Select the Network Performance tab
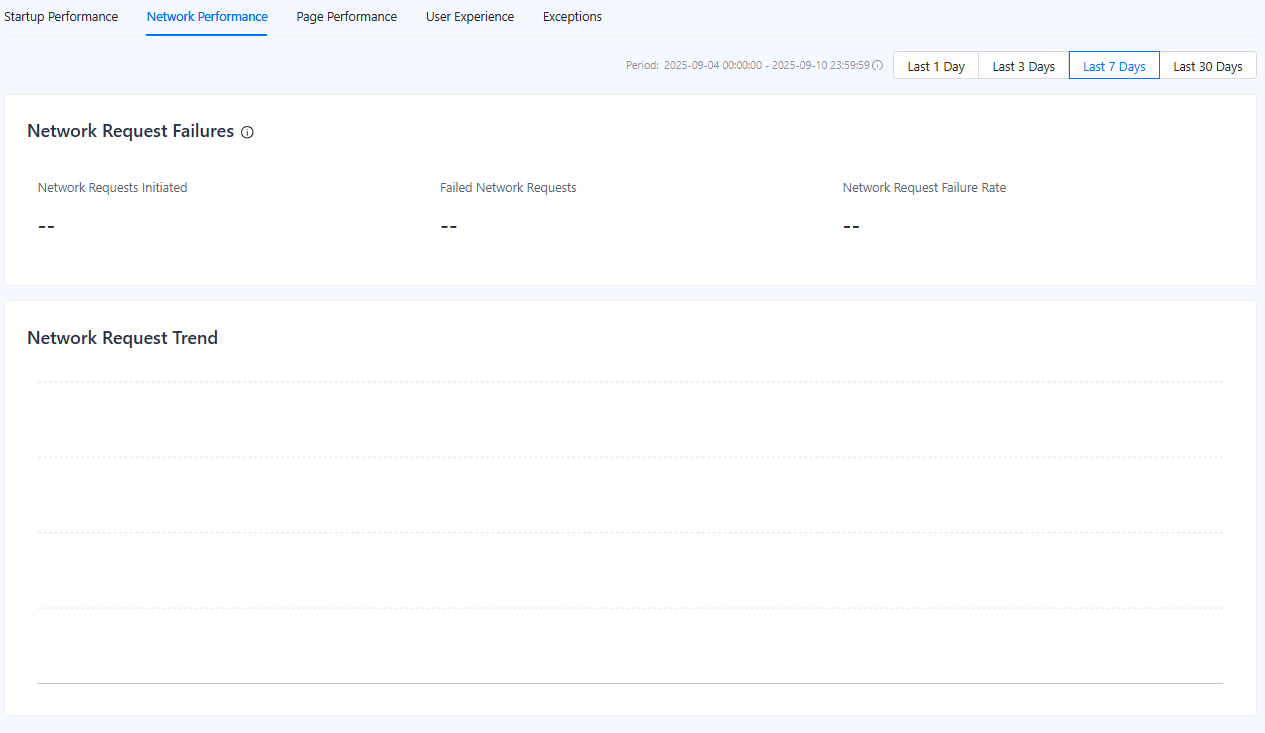This screenshot has height=733, width=1265. pyautogui.click(x=207, y=17)
